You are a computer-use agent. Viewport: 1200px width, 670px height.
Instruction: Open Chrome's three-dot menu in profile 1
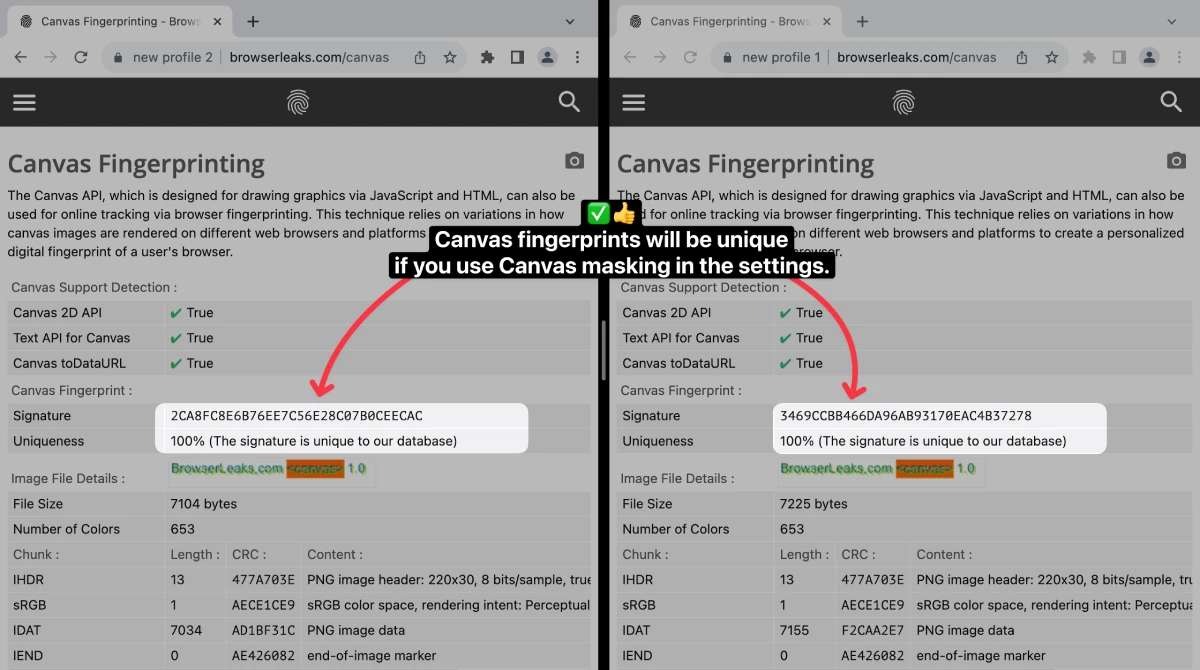1180,57
